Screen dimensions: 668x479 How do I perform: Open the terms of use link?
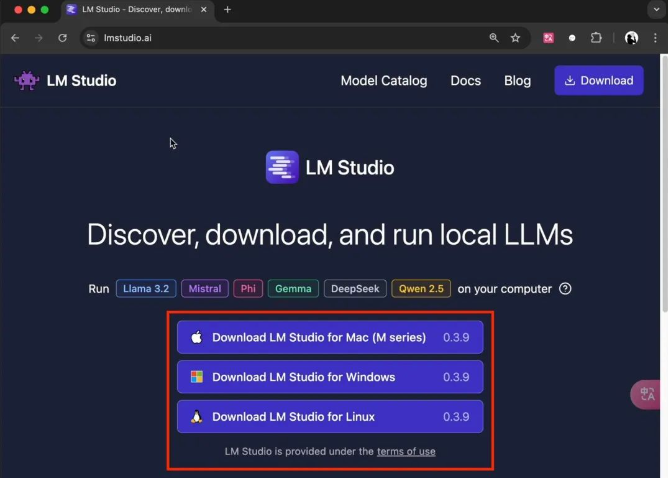point(406,451)
